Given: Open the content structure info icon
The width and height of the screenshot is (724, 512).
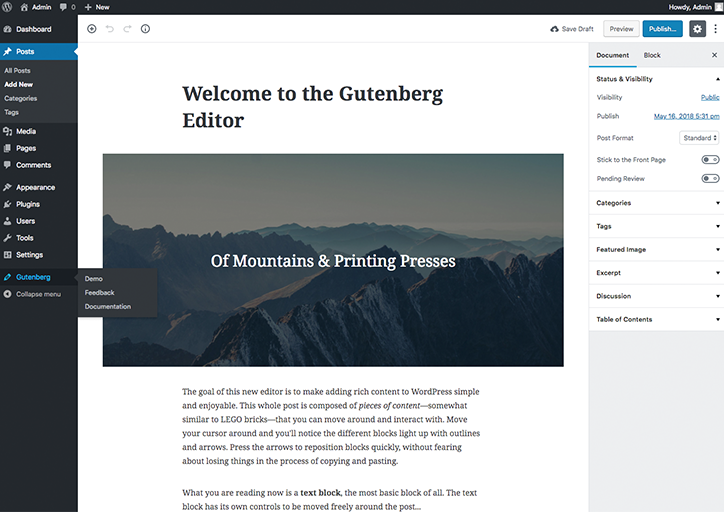Looking at the screenshot, I should (x=145, y=29).
